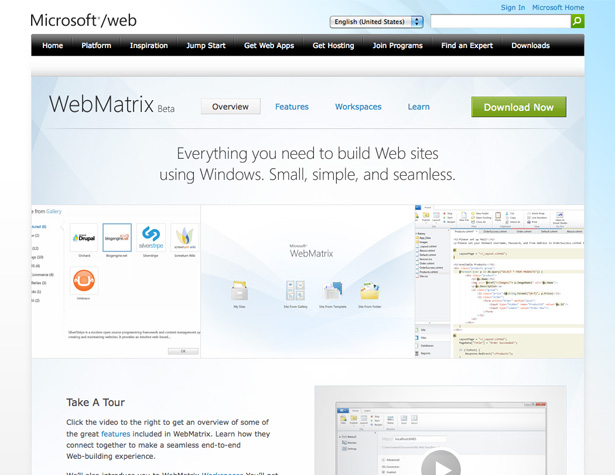Click the BlogEngine.NET tile in the gallery image
This screenshot has height=475, width=615.
pos(117,238)
